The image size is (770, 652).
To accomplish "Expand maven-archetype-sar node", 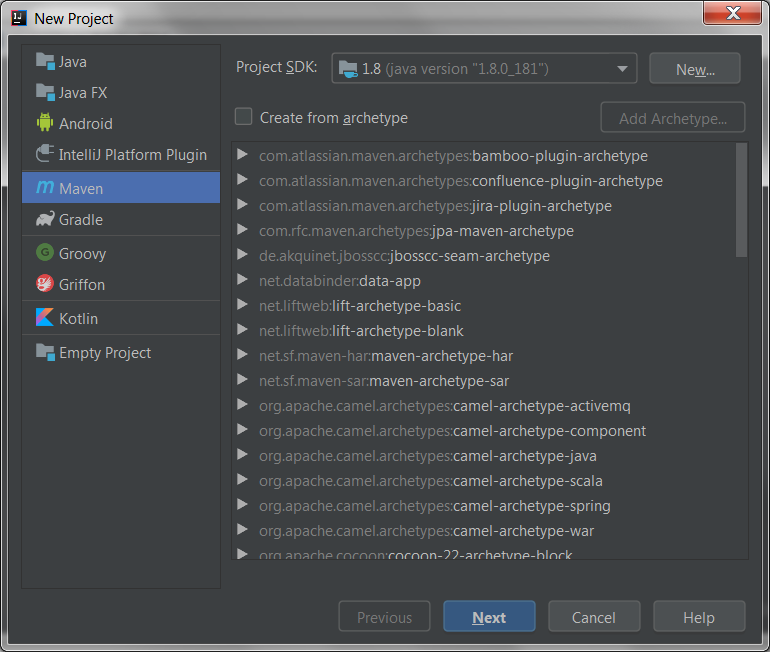I will 242,380.
